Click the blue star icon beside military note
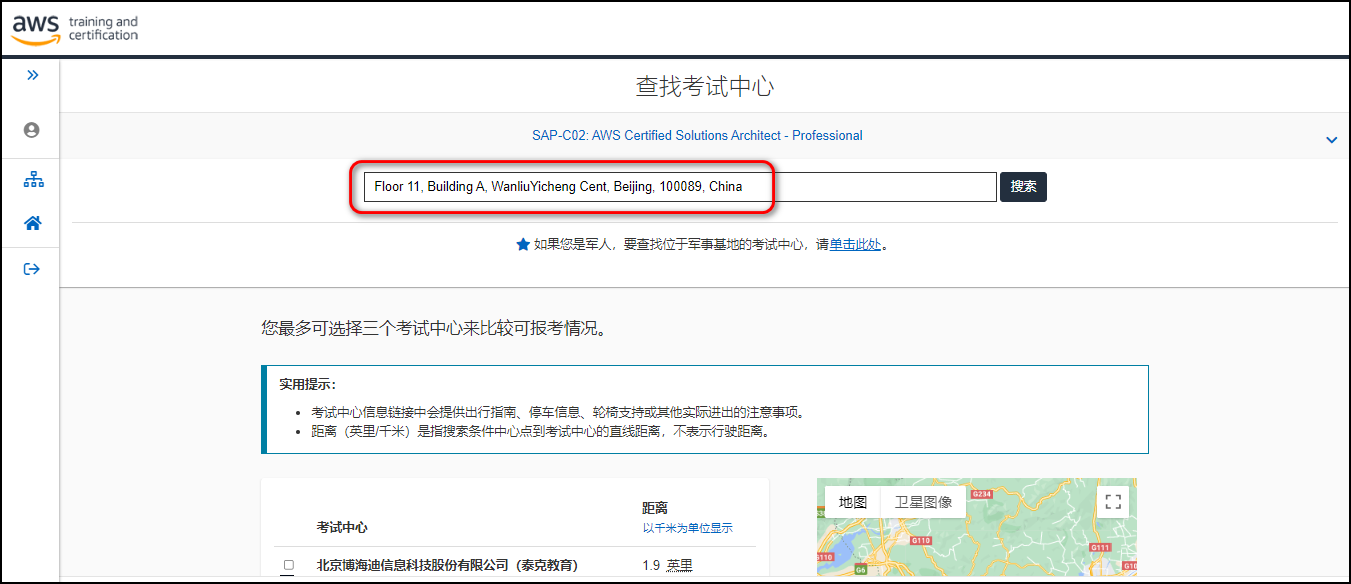 coord(523,244)
